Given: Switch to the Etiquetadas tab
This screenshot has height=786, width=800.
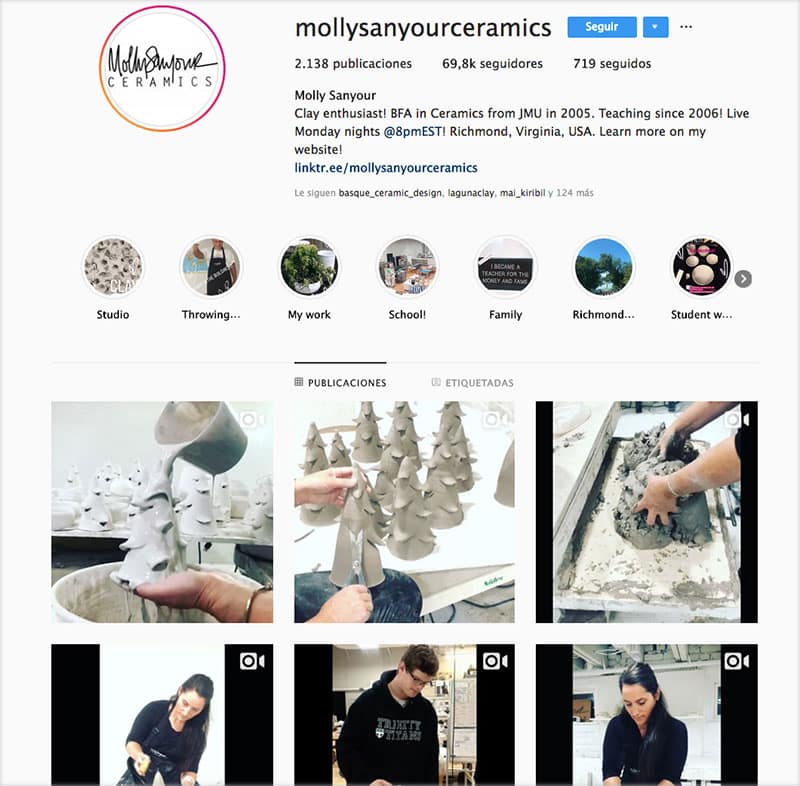Looking at the screenshot, I should (472, 383).
